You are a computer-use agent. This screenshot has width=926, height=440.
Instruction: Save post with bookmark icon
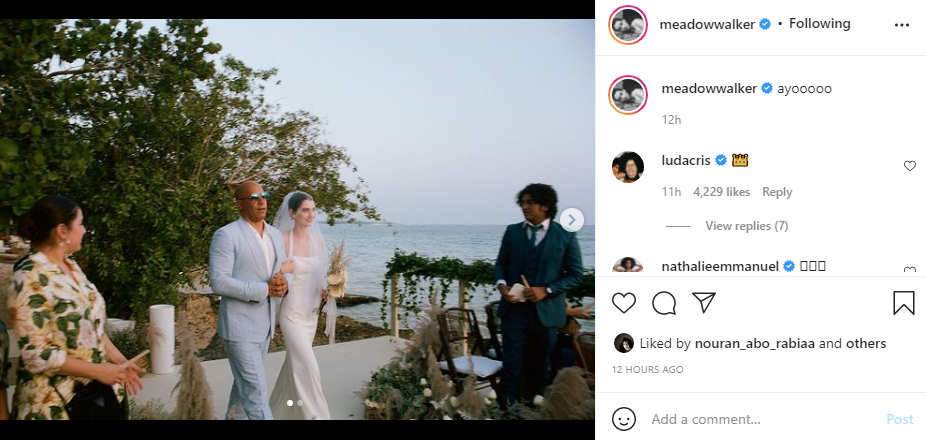point(904,303)
